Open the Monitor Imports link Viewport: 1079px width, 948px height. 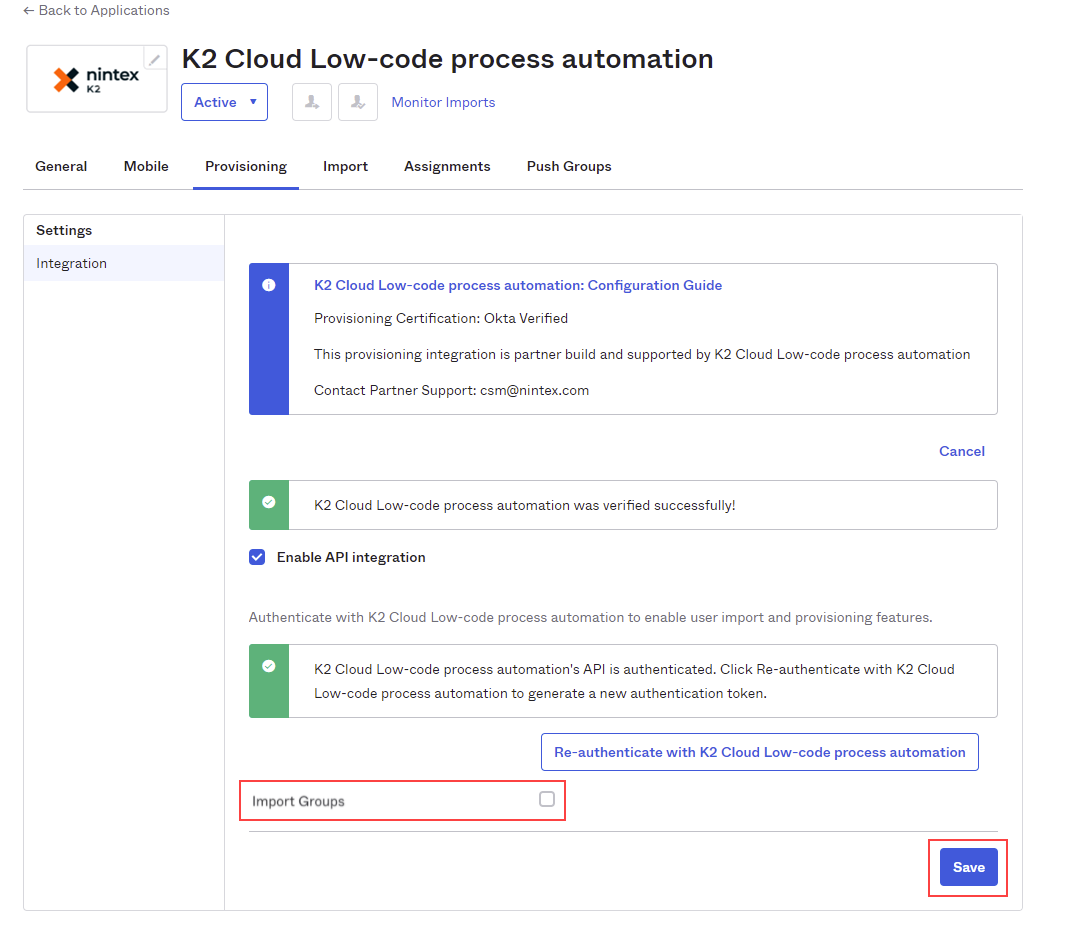pyautogui.click(x=443, y=102)
